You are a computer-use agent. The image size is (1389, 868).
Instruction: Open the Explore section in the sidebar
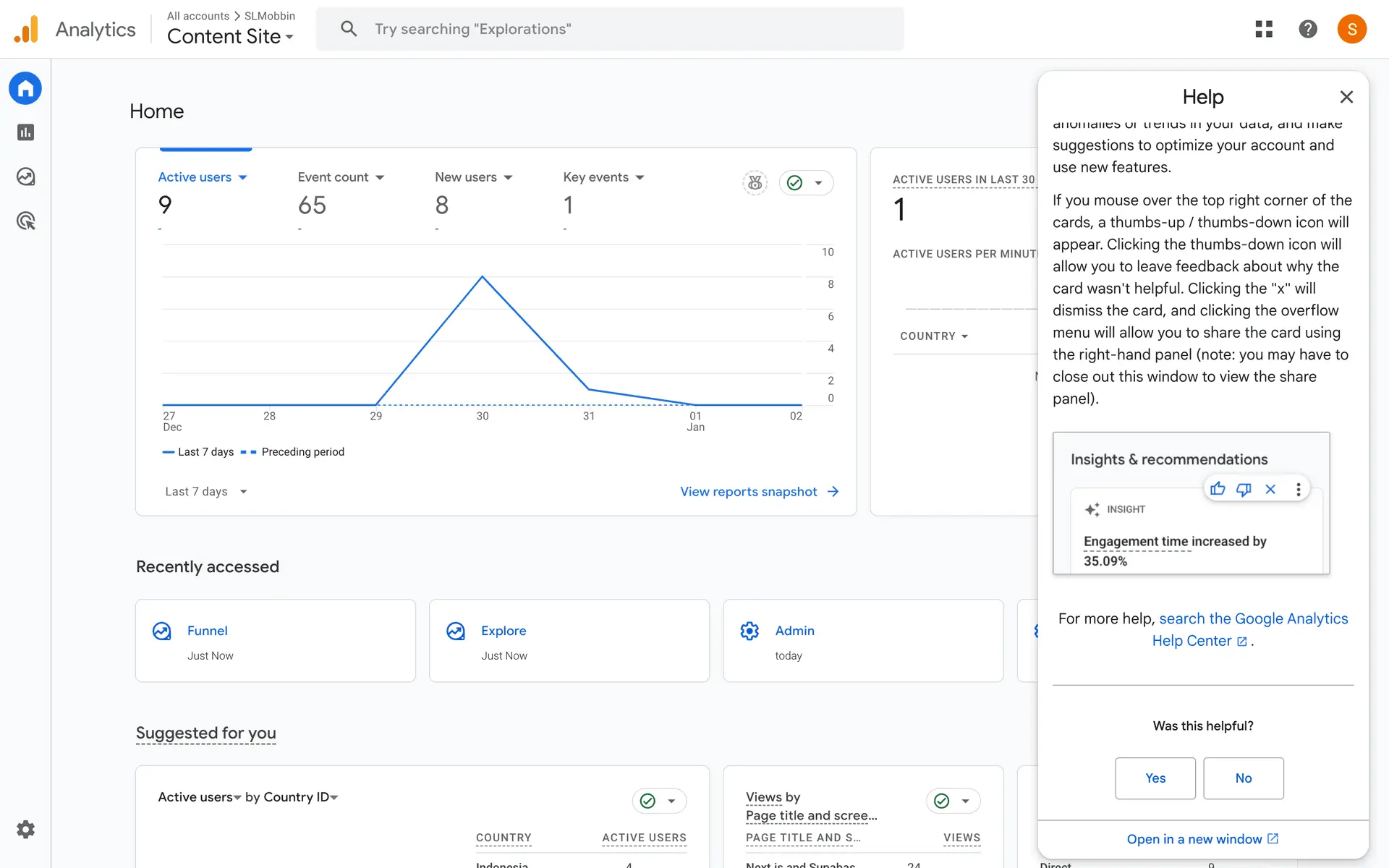tap(26, 176)
